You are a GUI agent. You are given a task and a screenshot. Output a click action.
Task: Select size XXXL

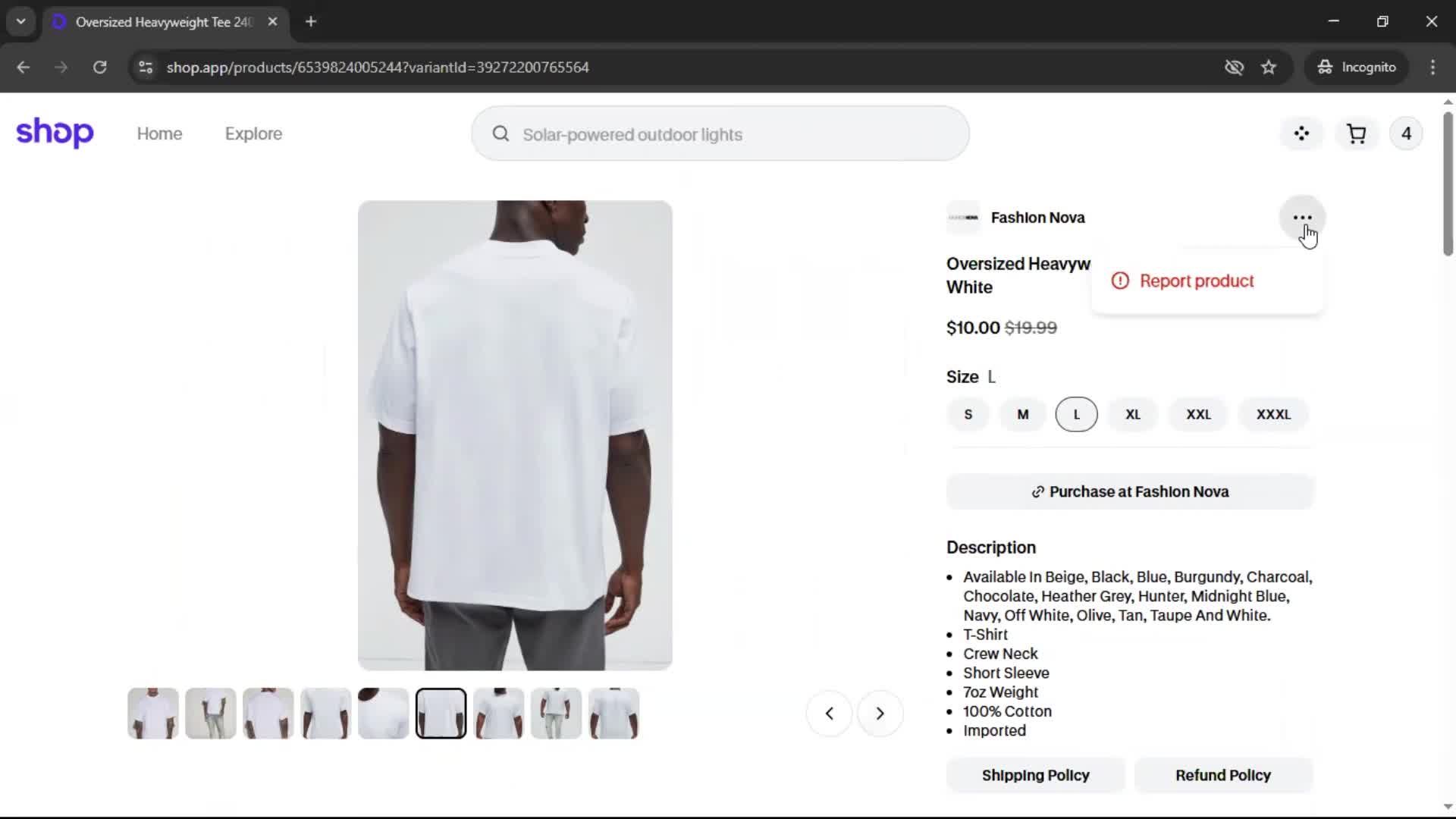(x=1272, y=415)
